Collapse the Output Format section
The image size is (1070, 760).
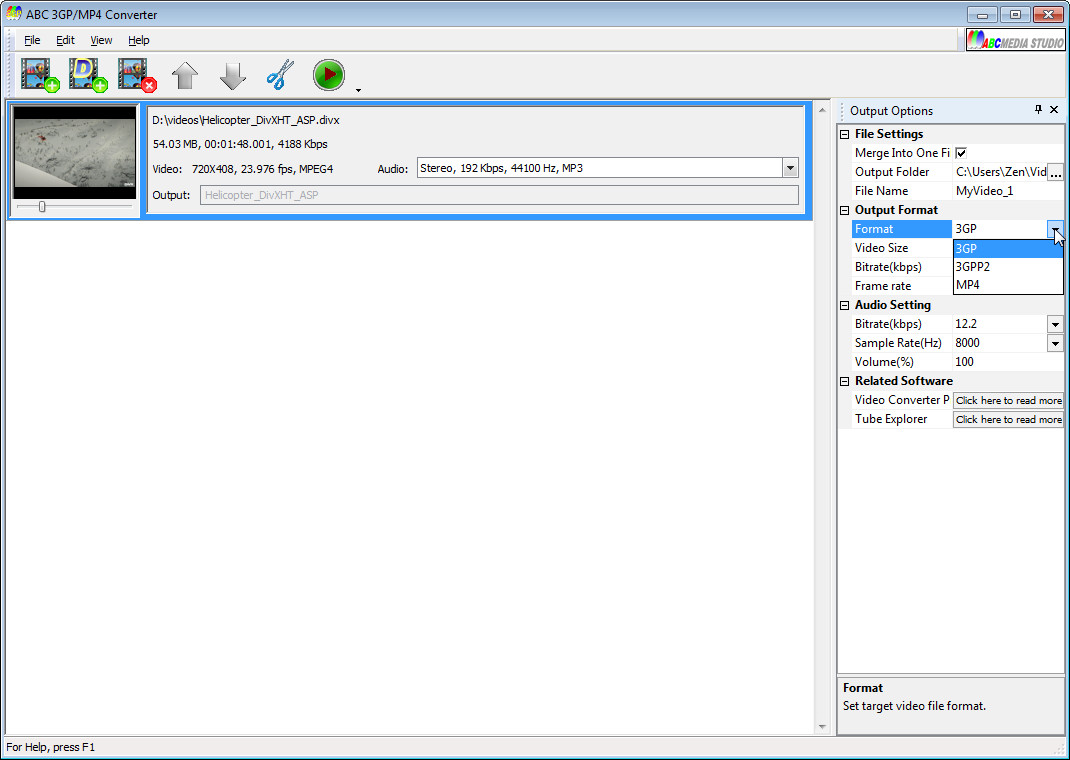coord(845,210)
